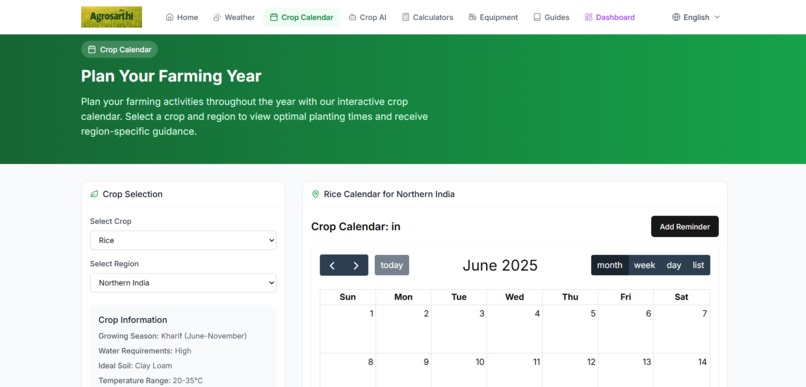Click the globe language icon
Viewport: 806px width, 387px height.
[x=676, y=17]
